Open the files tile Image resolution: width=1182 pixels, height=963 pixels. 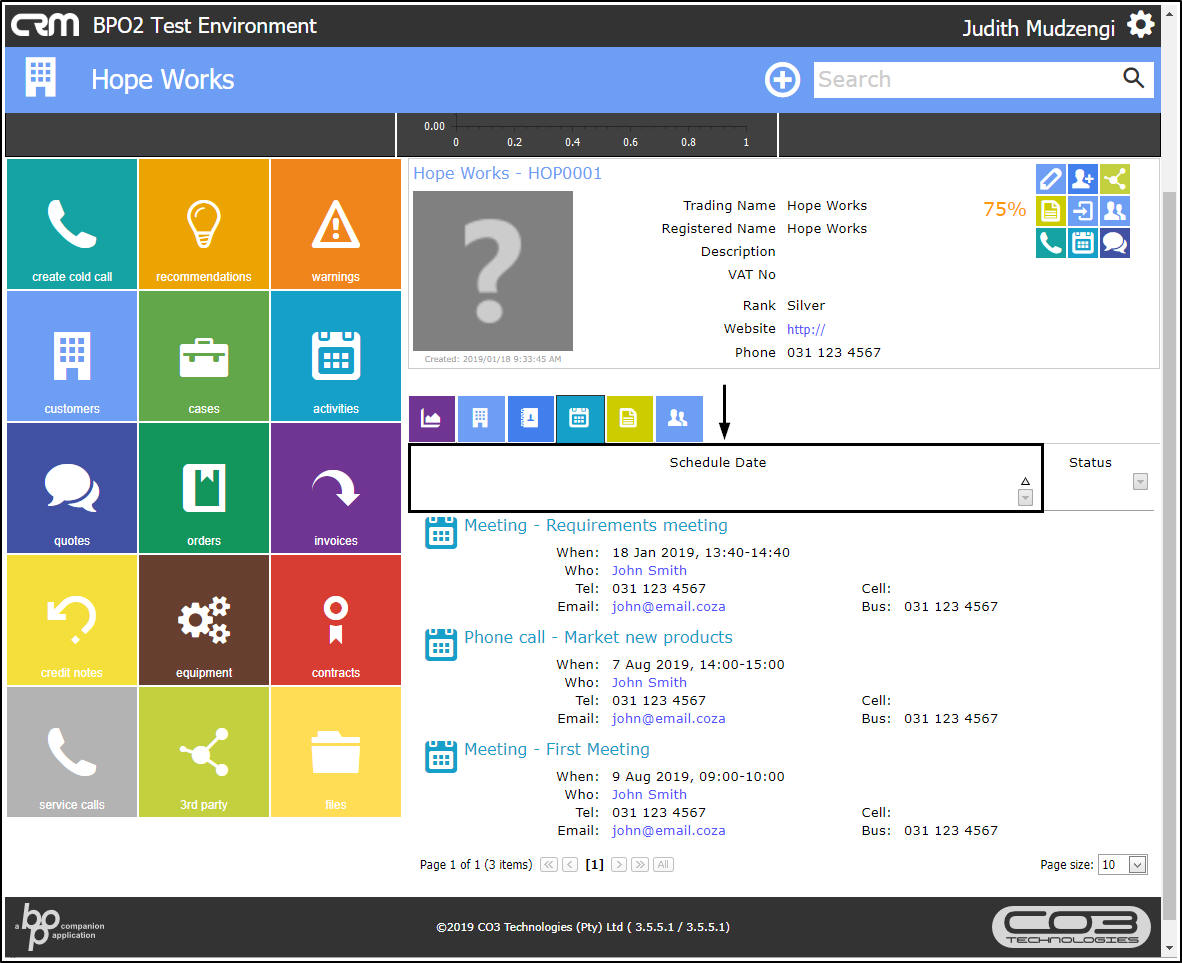pos(335,752)
